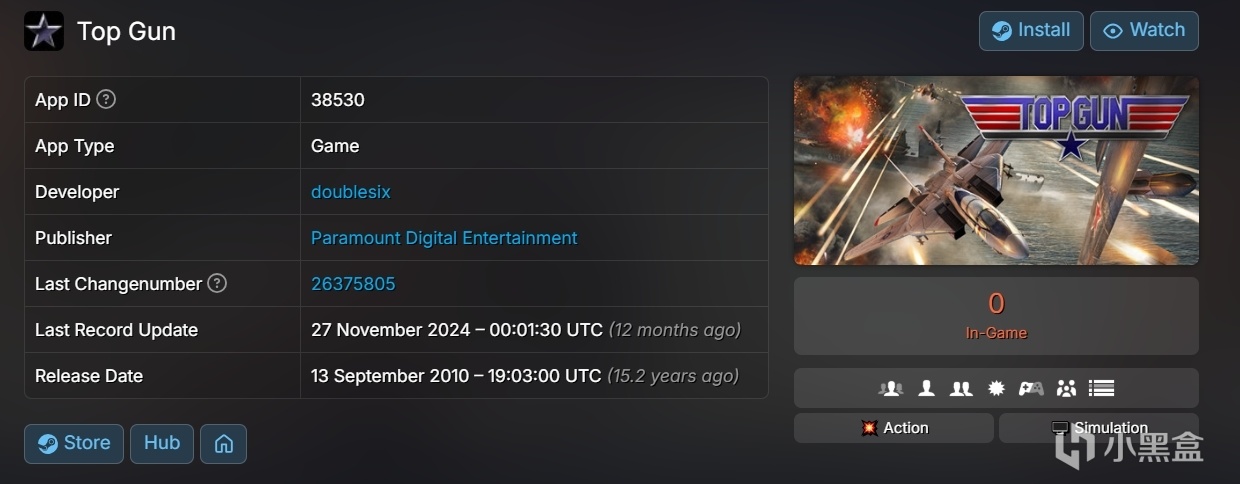1240x484 pixels.
Task: Open the community Hub button
Action: (162, 444)
